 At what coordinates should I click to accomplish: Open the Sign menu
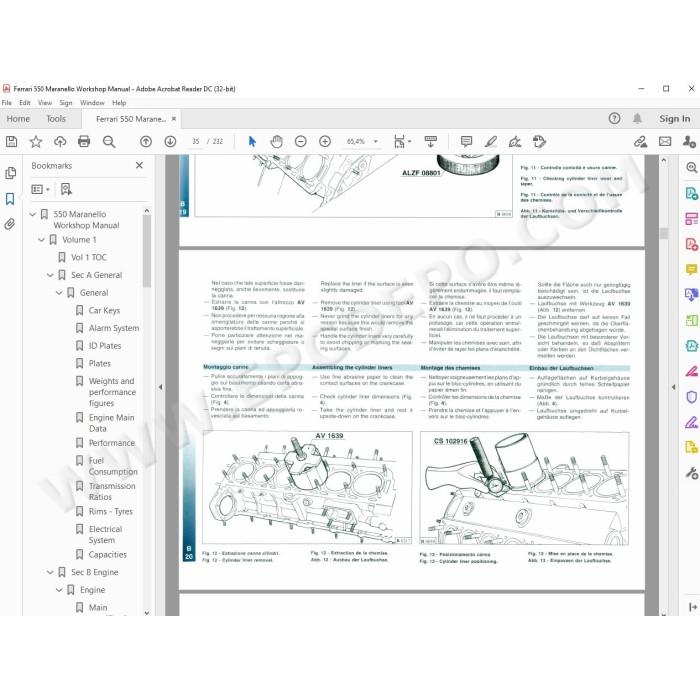[x=66, y=103]
